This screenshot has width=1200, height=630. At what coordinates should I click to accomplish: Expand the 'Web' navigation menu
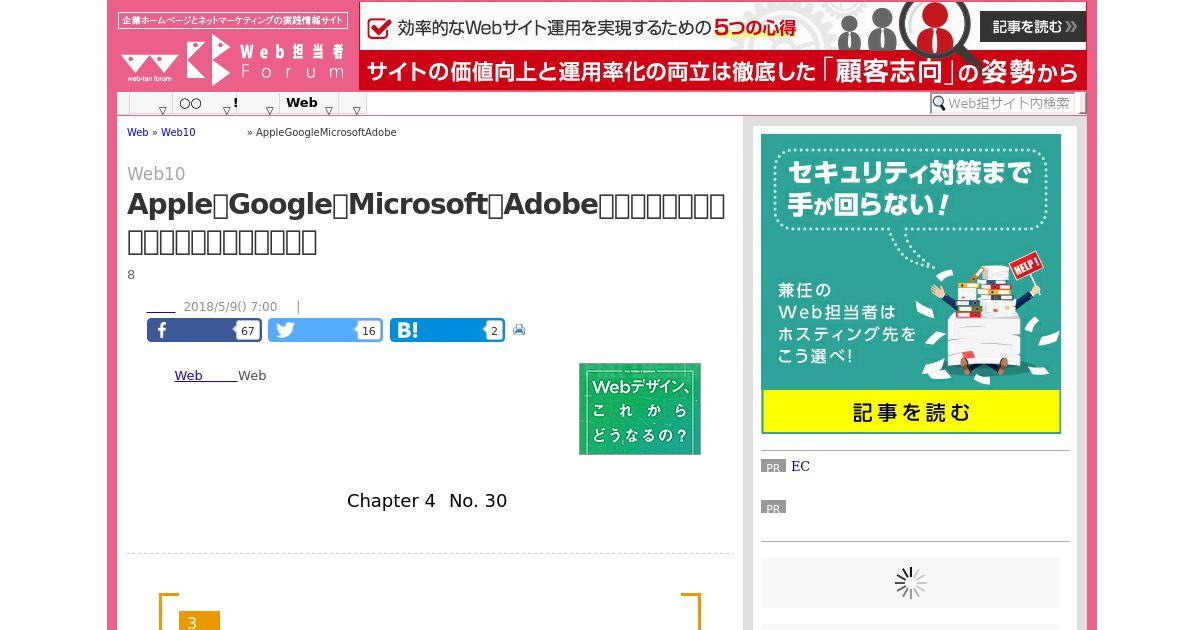pos(308,103)
